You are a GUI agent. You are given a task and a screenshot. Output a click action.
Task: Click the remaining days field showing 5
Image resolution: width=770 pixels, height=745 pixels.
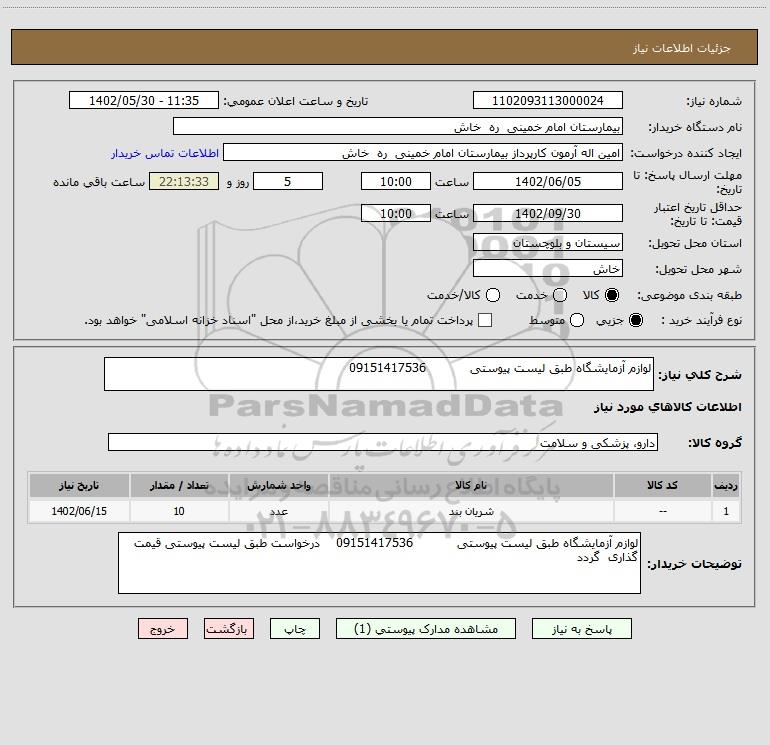pos(288,181)
